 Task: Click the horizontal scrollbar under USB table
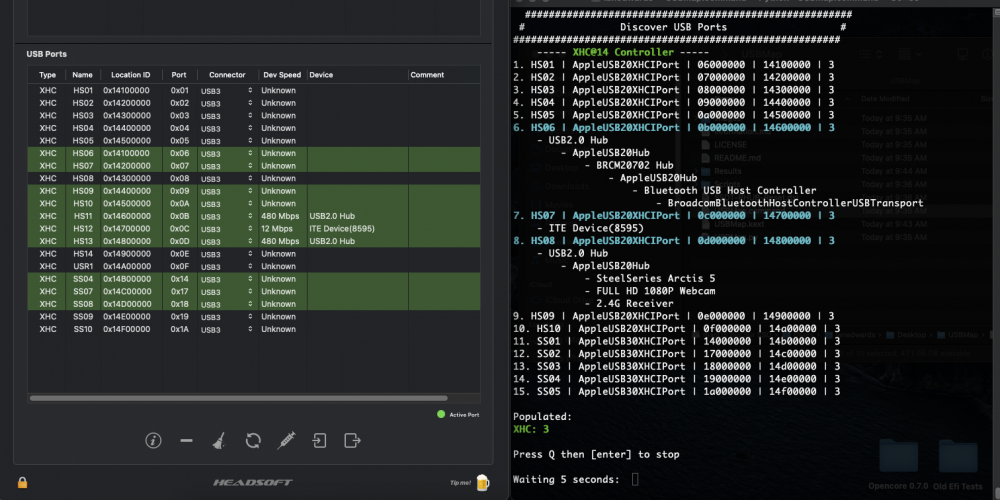tap(239, 398)
